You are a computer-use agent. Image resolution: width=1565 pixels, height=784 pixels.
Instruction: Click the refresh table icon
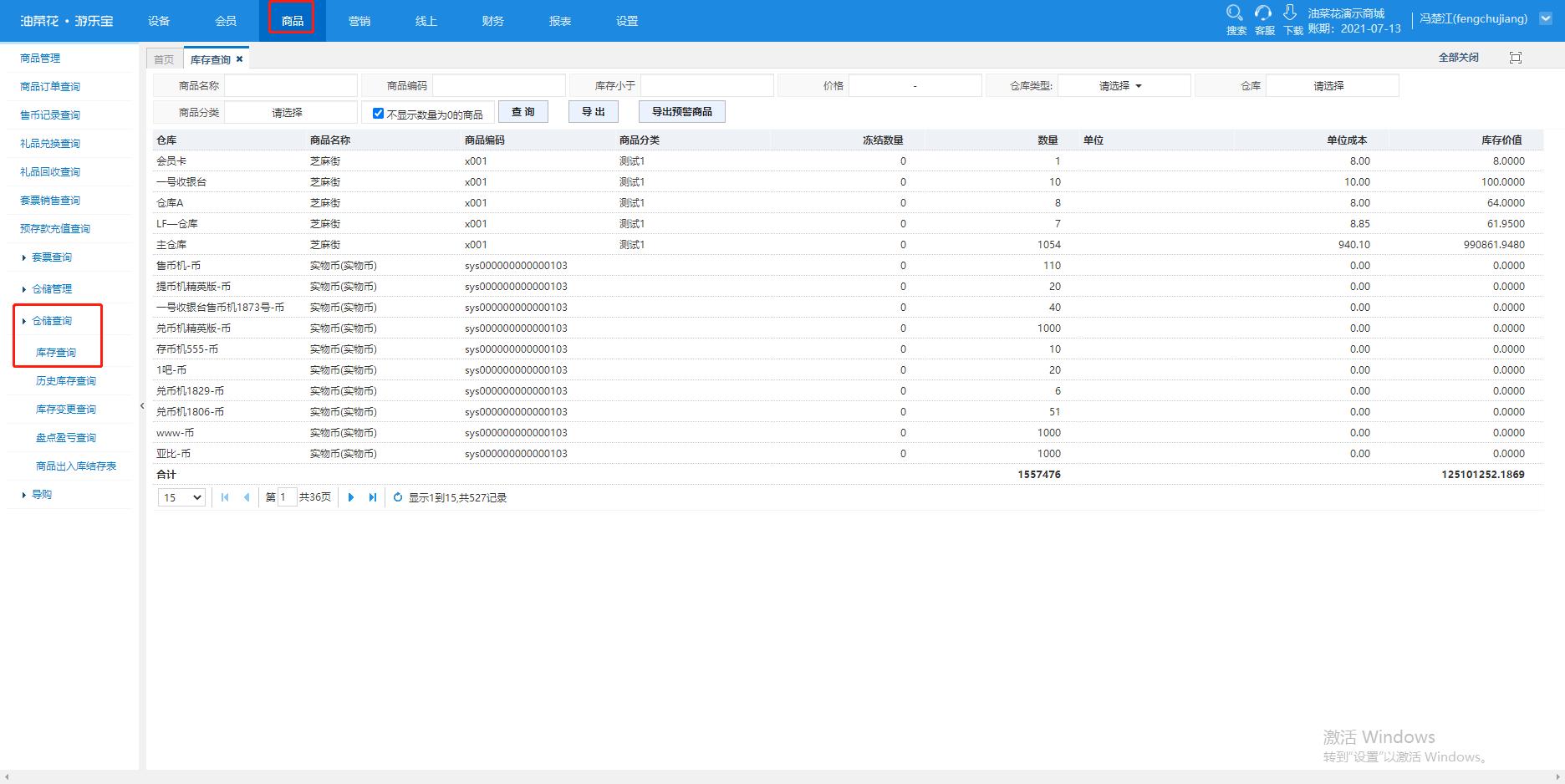point(398,497)
